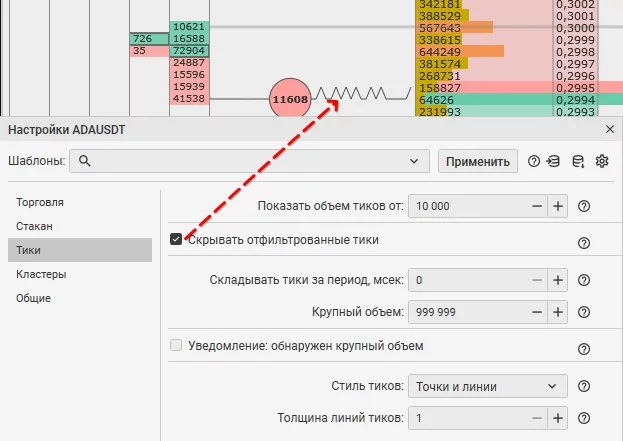
Task: Click the 35 red cluster cell
Action: [x=149, y=50]
